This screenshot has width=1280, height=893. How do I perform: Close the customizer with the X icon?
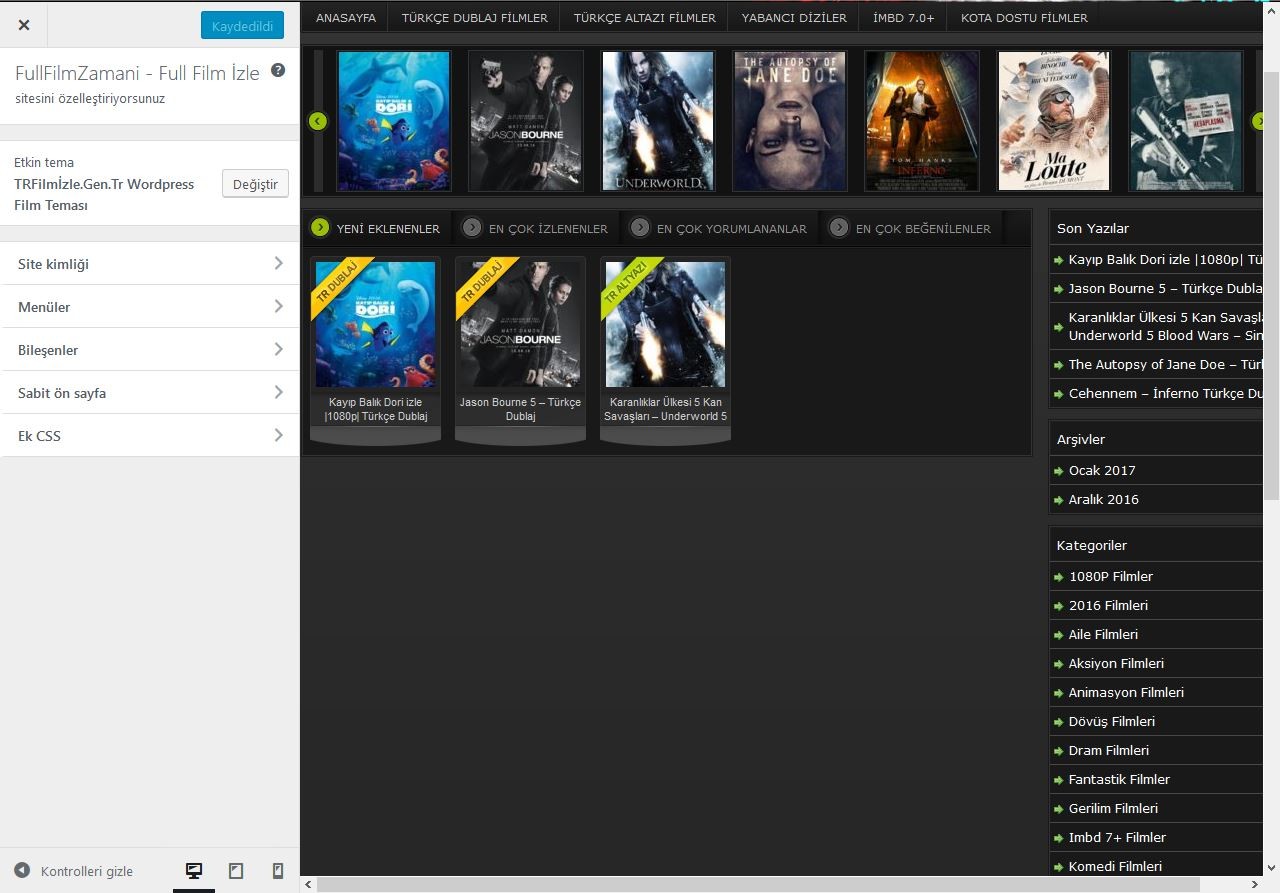[x=24, y=25]
